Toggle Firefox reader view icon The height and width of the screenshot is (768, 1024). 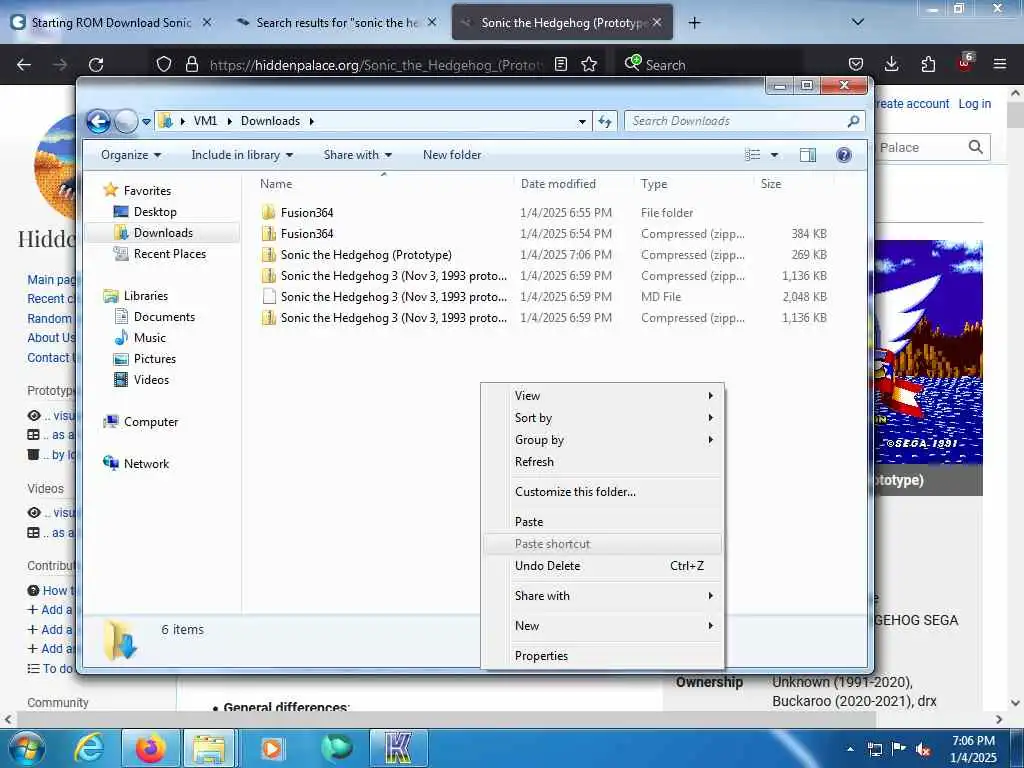pos(561,64)
